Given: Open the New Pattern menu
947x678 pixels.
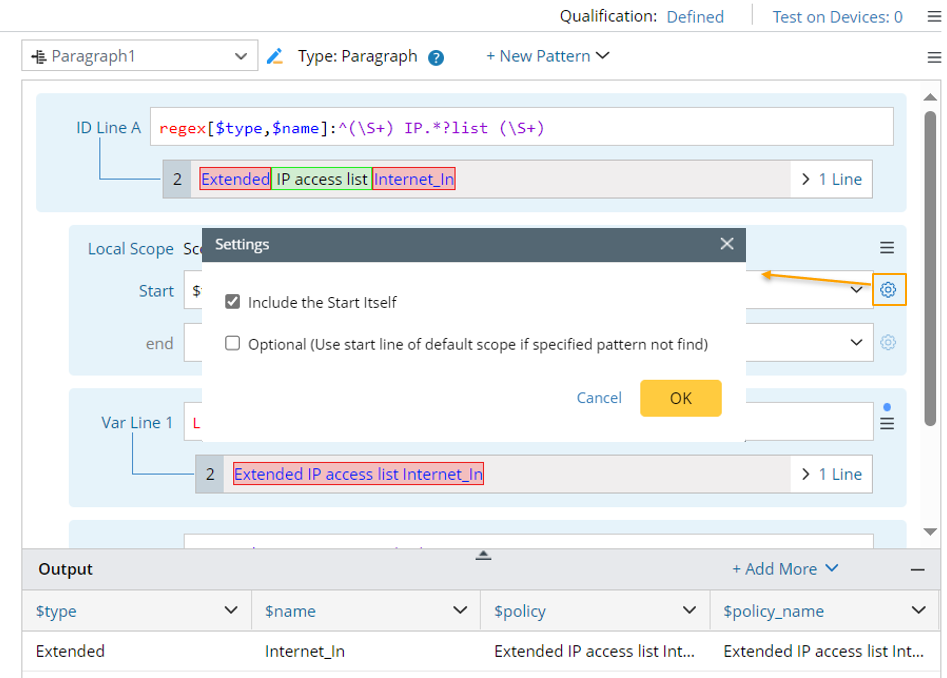Looking at the screenshot, I should tap(547, 56).
